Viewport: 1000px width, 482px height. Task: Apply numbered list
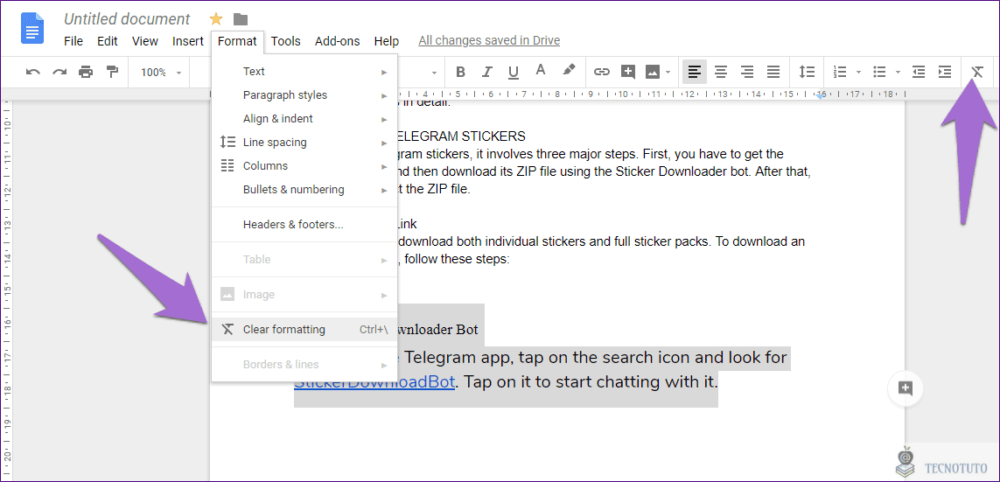tap(841, 72)
